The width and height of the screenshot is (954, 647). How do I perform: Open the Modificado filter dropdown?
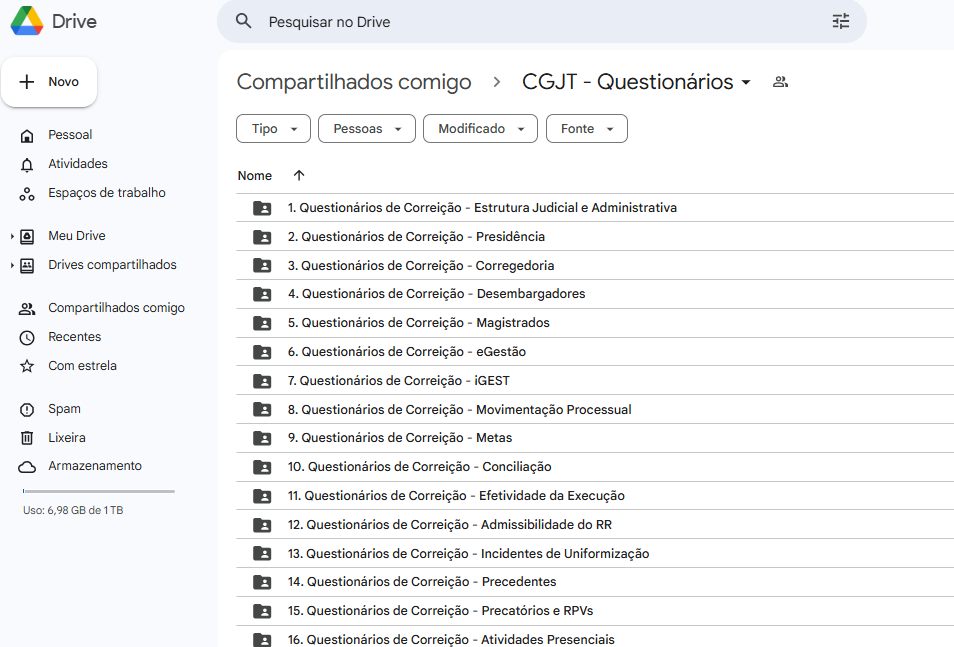[x=480, y=129]
